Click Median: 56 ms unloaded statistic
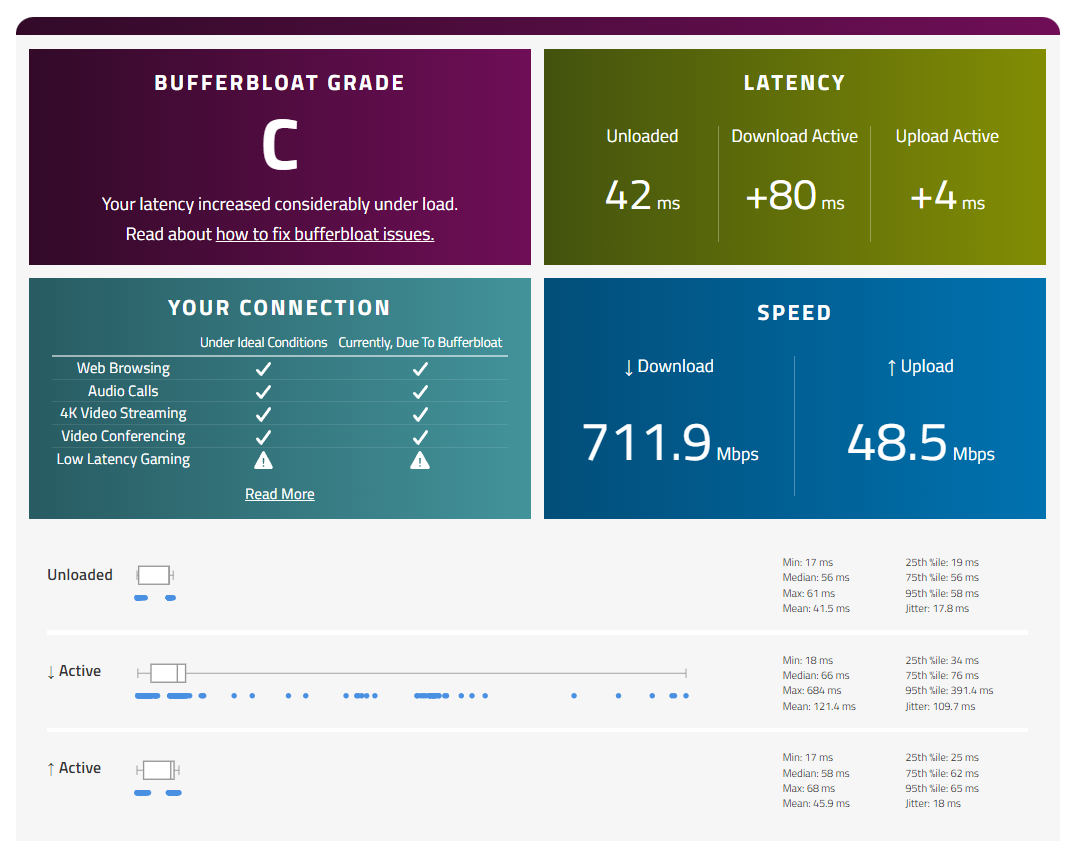The image size is (1080, 841). pyautogui.click(x=816, y=578)
